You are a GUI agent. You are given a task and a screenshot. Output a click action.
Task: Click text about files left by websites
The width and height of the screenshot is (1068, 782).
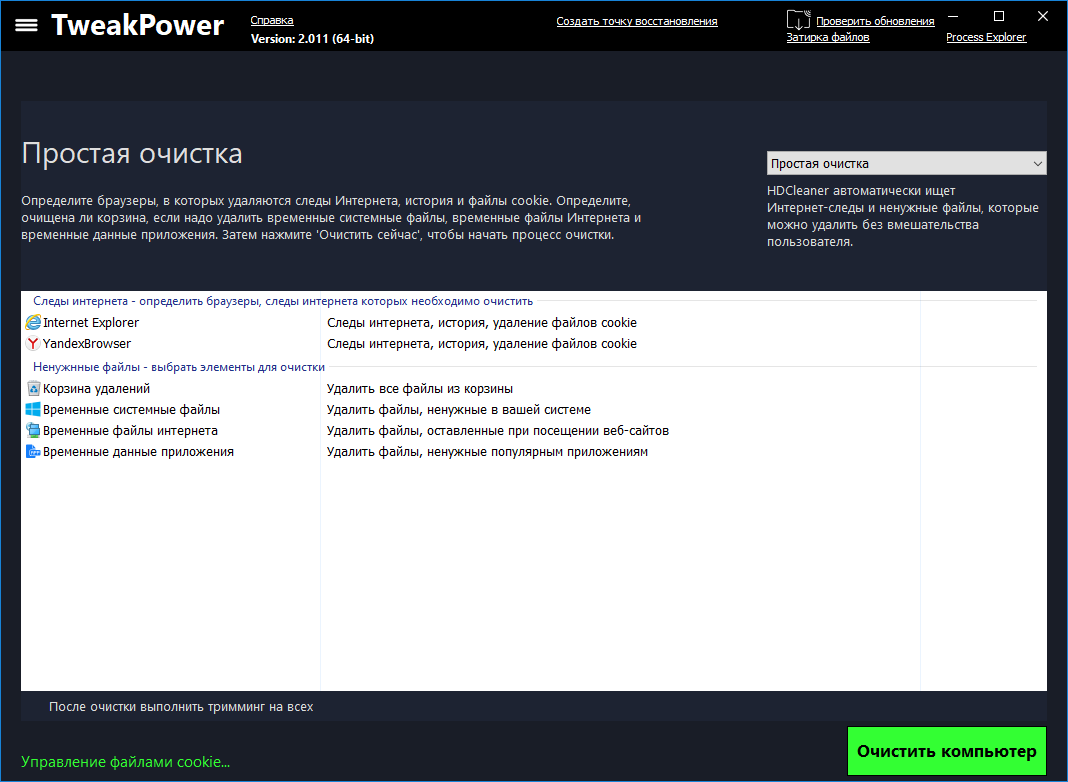(497, 431)
